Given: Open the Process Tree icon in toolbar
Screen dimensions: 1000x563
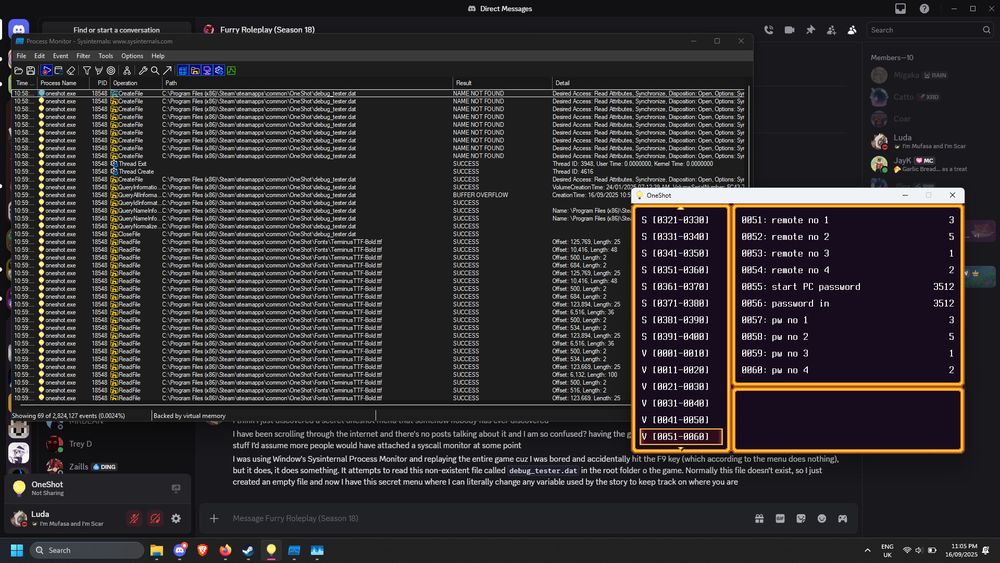Looking at the screenshot, I should tap(127, 70).
